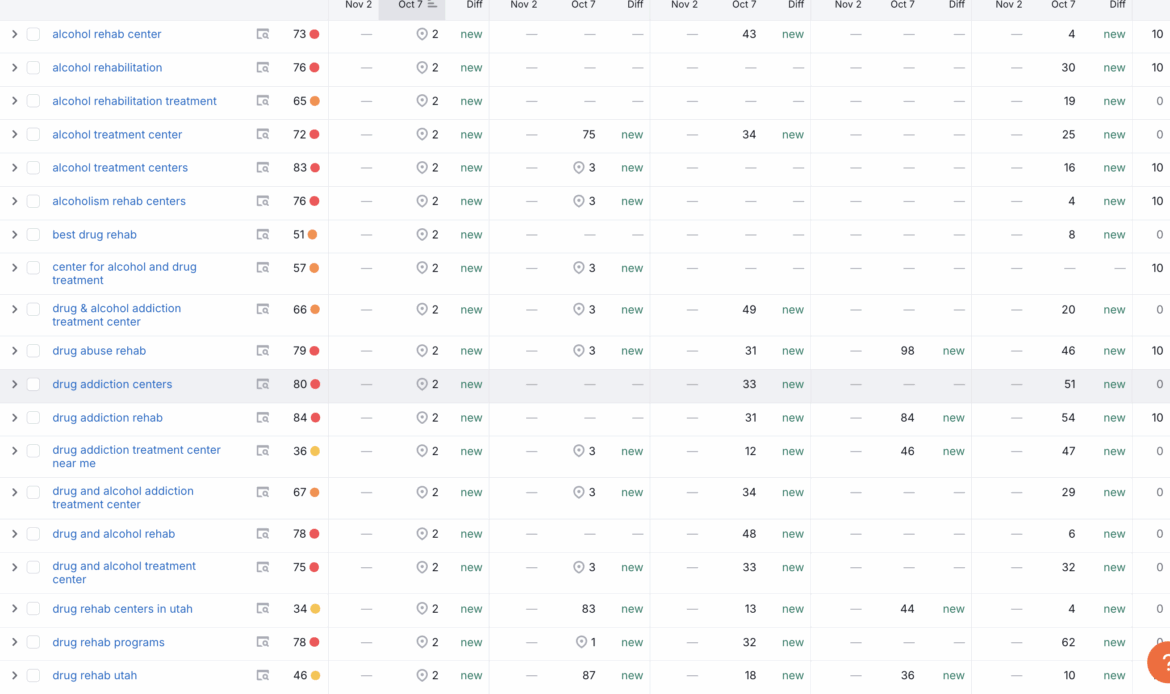Open SERP preview icon for alcohol rehab center
1170x694 pixels.
coord(263,34)
